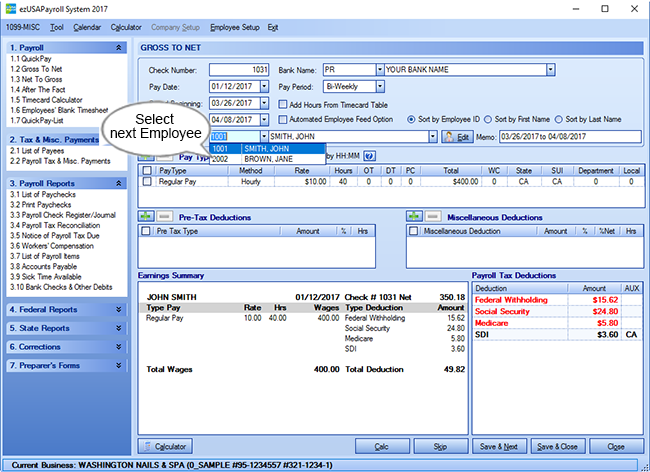Add Miscellaneous Deduction with plus icon
This screenshot has width=650, height=472.
click(x=412, y=216)
